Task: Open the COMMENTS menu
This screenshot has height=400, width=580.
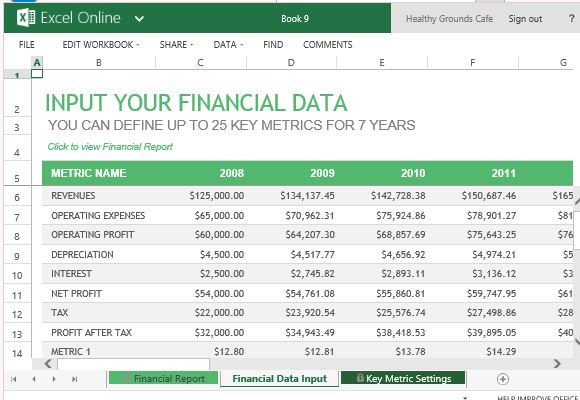Action: [327, 44]
